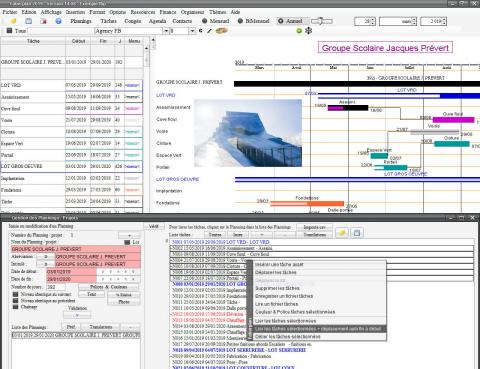
Task: Open the Thèmes menu
Action: [217, 12]
